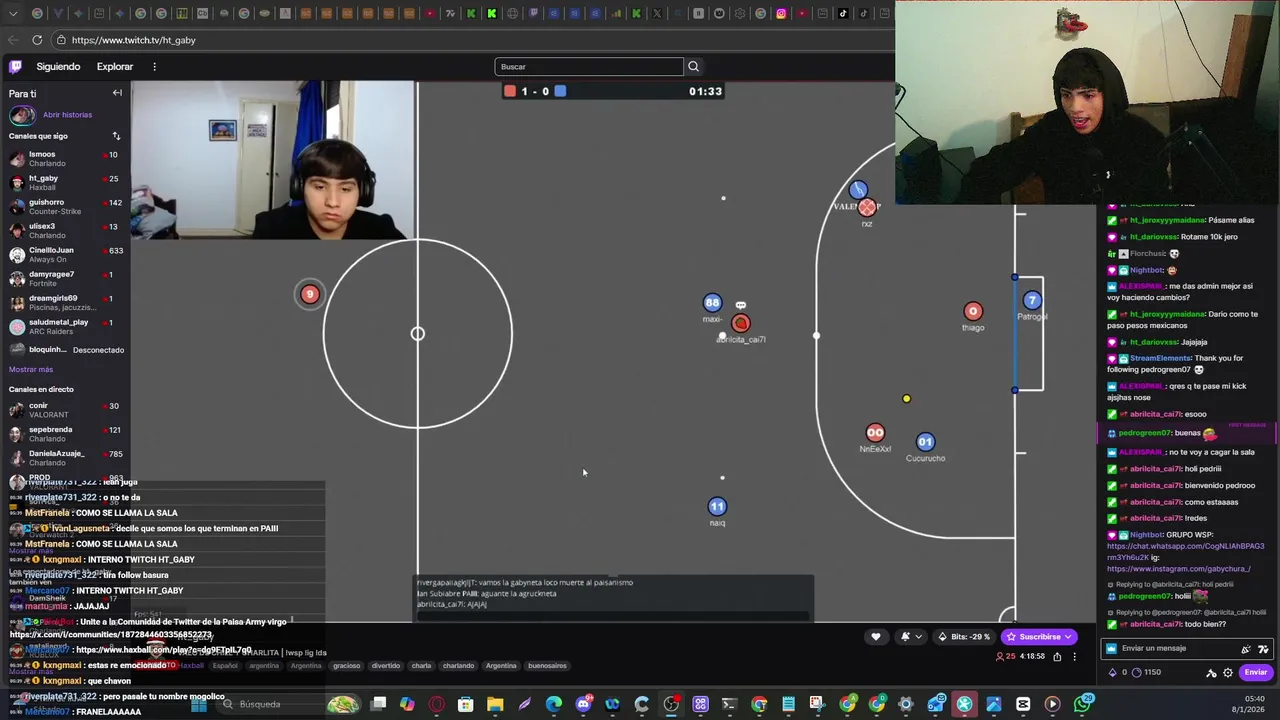Open Outlook mail from taskbar
The image size is (1280, 720).
coord(935,704)
